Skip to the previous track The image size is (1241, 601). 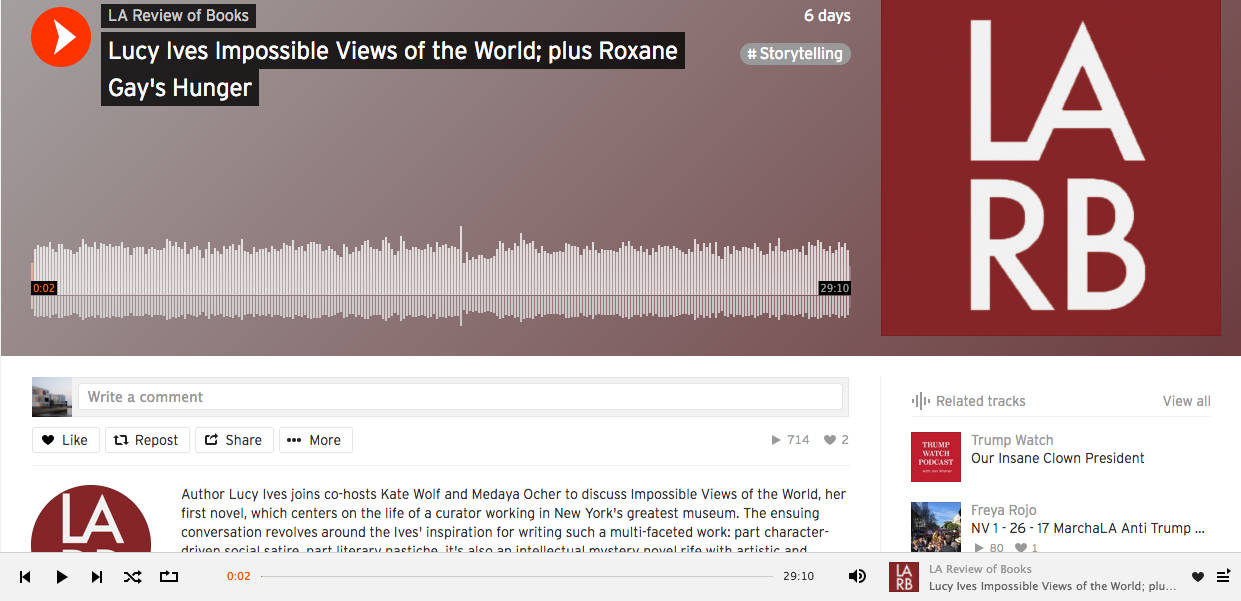pyautogui.click(x=26, y=577)
